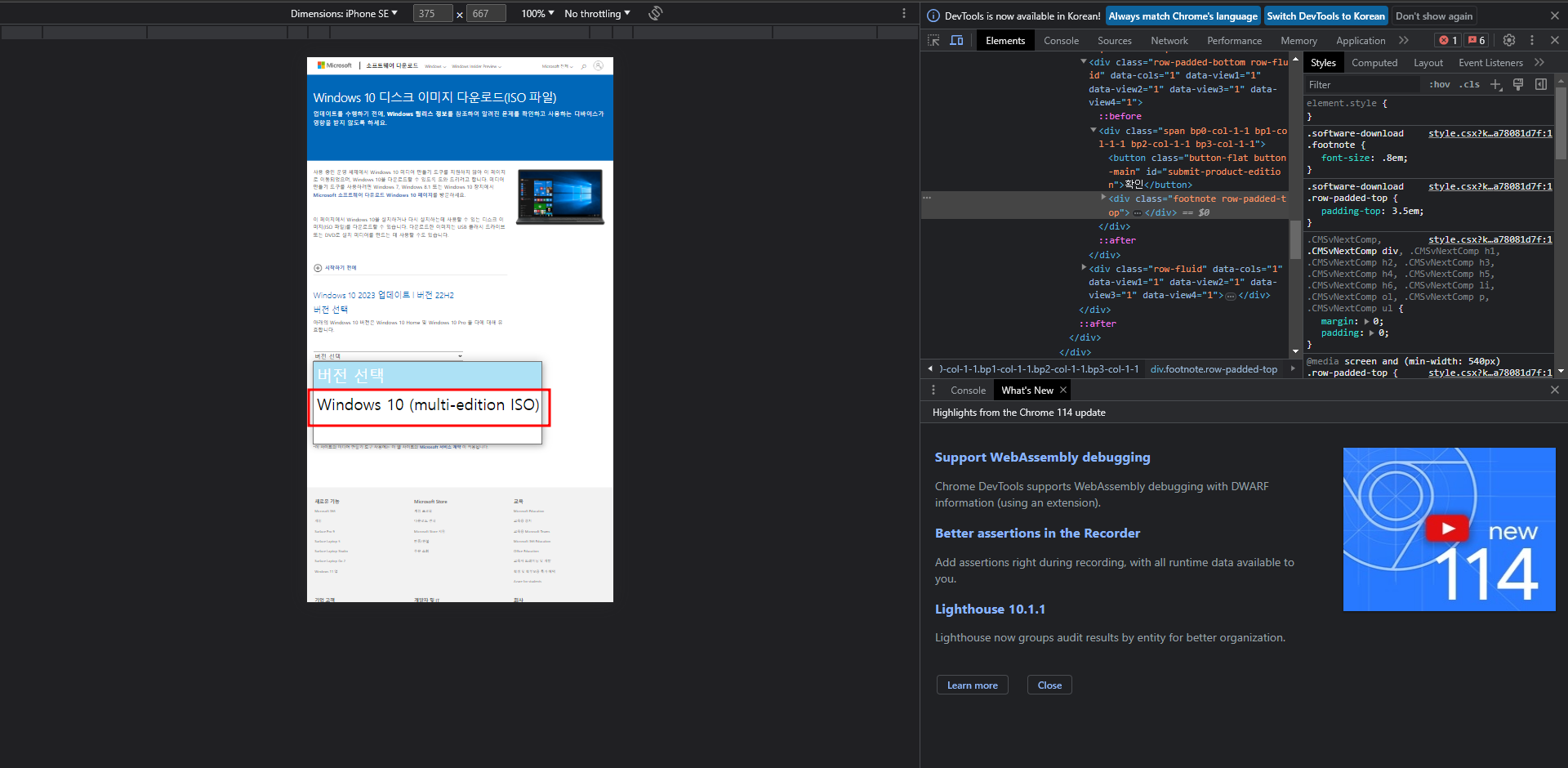Close the What's New tab
Viewport: 1568px width, 768px height.
click(x=1063, y=390)
